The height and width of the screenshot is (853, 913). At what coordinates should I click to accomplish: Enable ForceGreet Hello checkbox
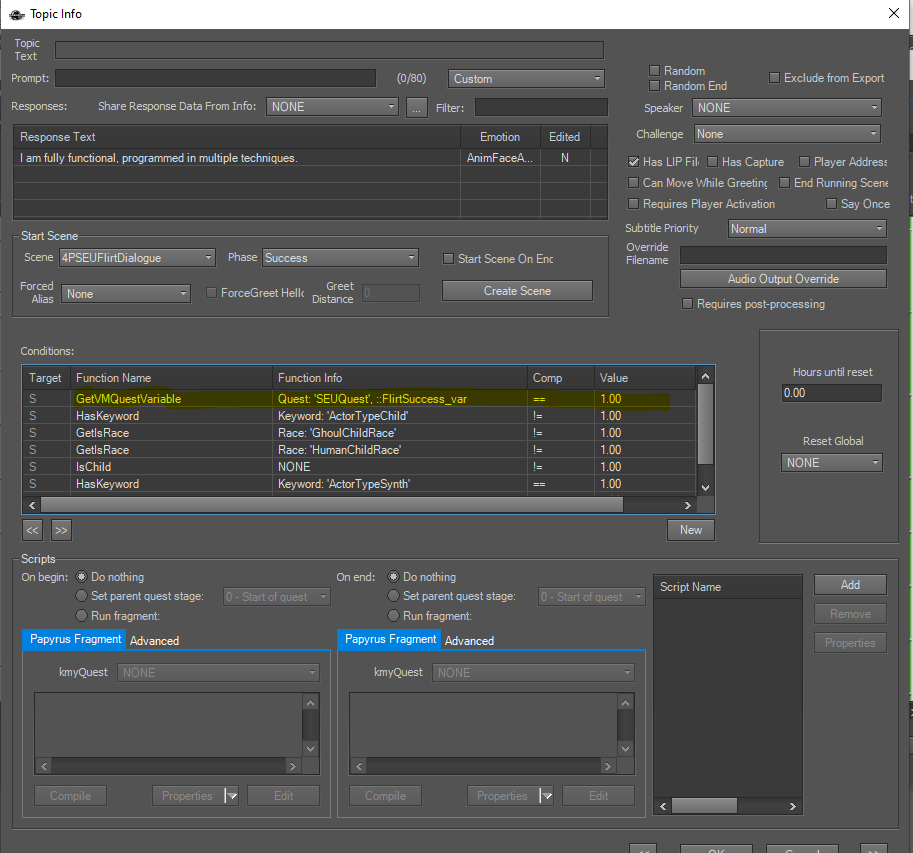point(212,292)
